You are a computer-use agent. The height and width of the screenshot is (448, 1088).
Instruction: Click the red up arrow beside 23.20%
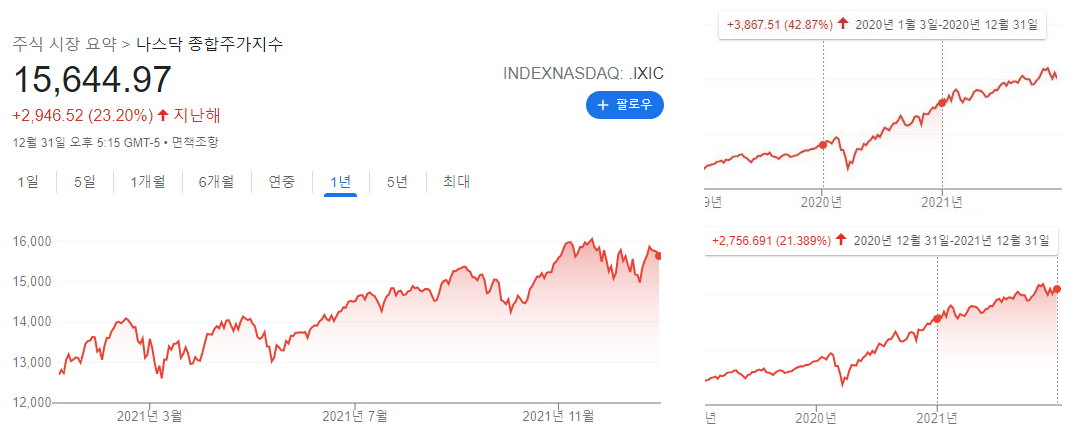click(163, 115)
